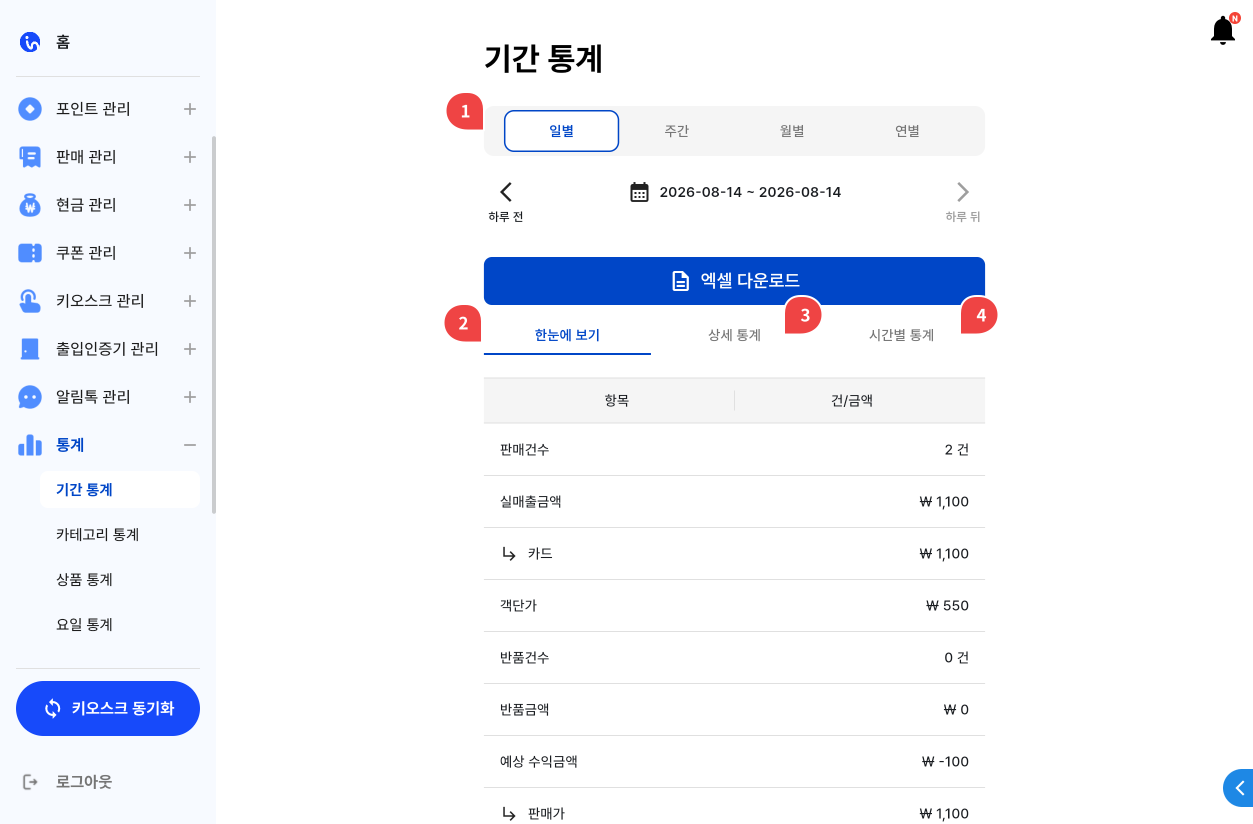The width and height of the screenshot is (1253, 824).
Task: Select the 월별 period option
Action: (792, 131)
